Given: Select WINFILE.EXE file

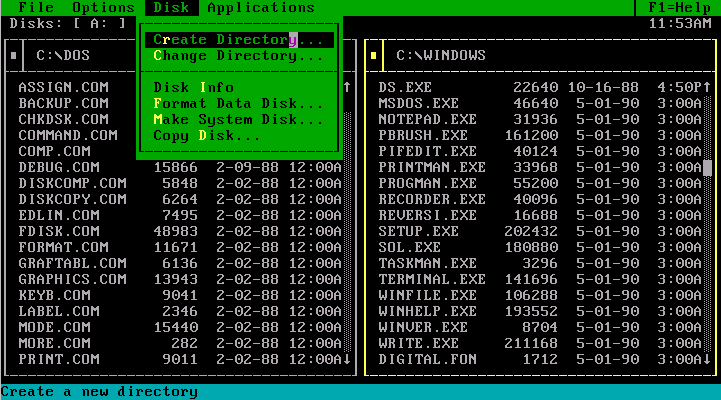Looking at the screenshot, I should [x=541, y=296].
